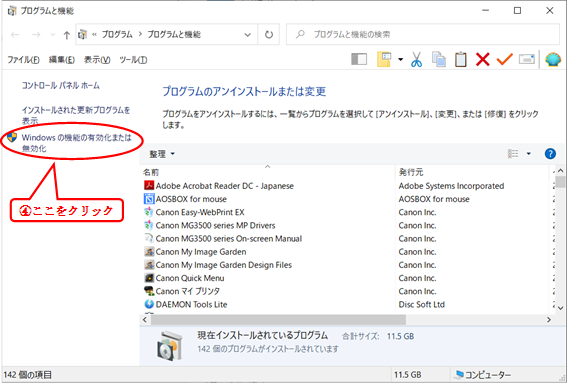Viewport: 567px width, 383px height.
Task: Click the horizontal scrollbar left arrow
Action: point(145,320)
